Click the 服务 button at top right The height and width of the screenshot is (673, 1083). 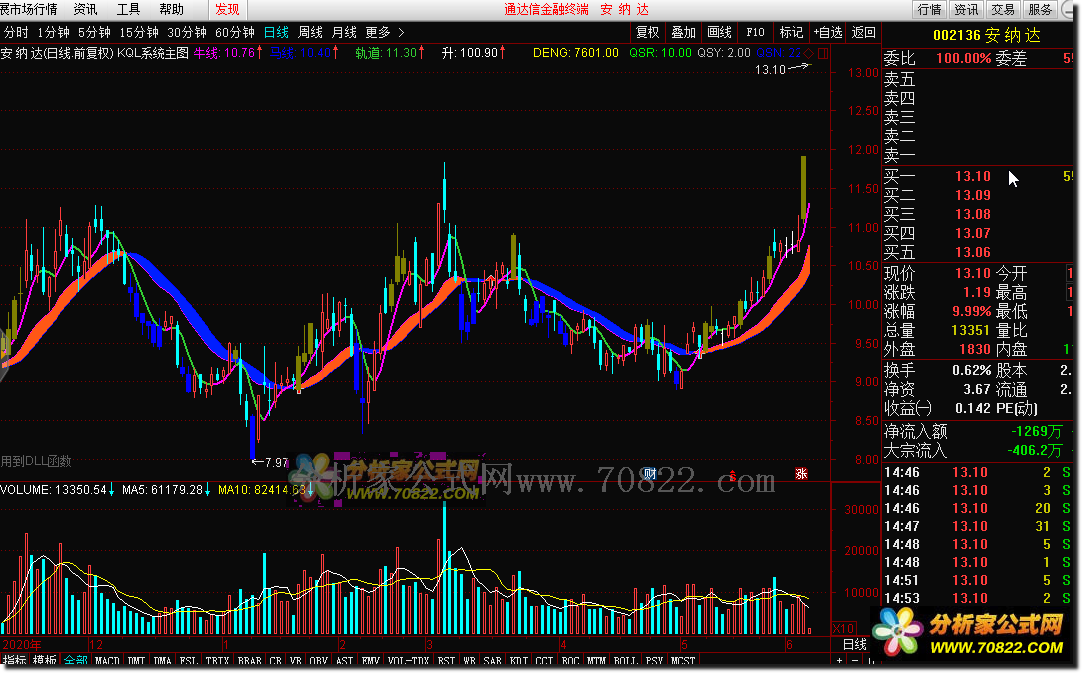[1039, 9]
